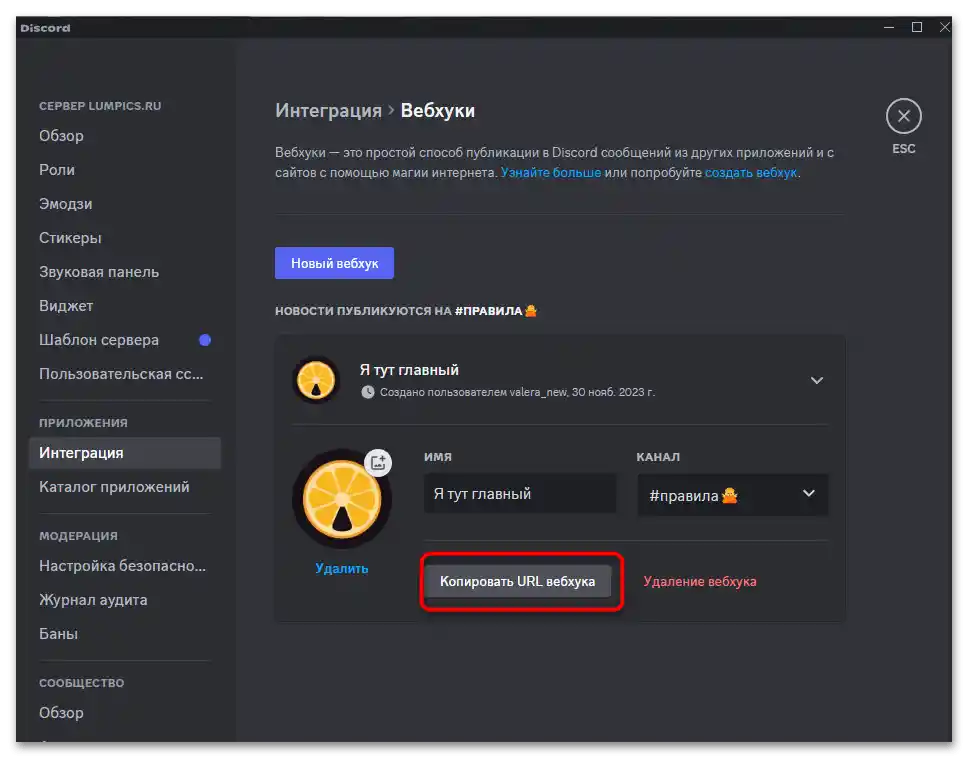Click "Удалить" under the avatar

pyautogui.click(x=341, y=568)
